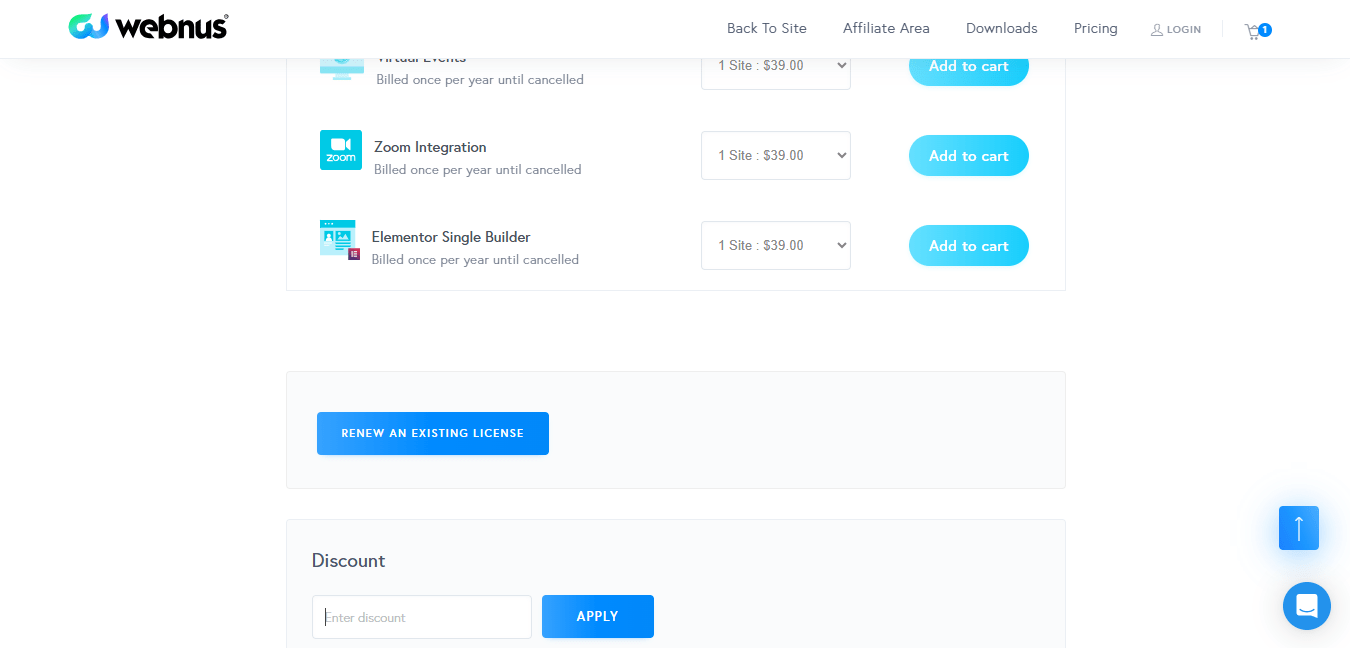Viewport: 1350px width, 648px height.
Task: Add Zoom Integration to cart
Action: pyautogui.click(x=968, y=156)
